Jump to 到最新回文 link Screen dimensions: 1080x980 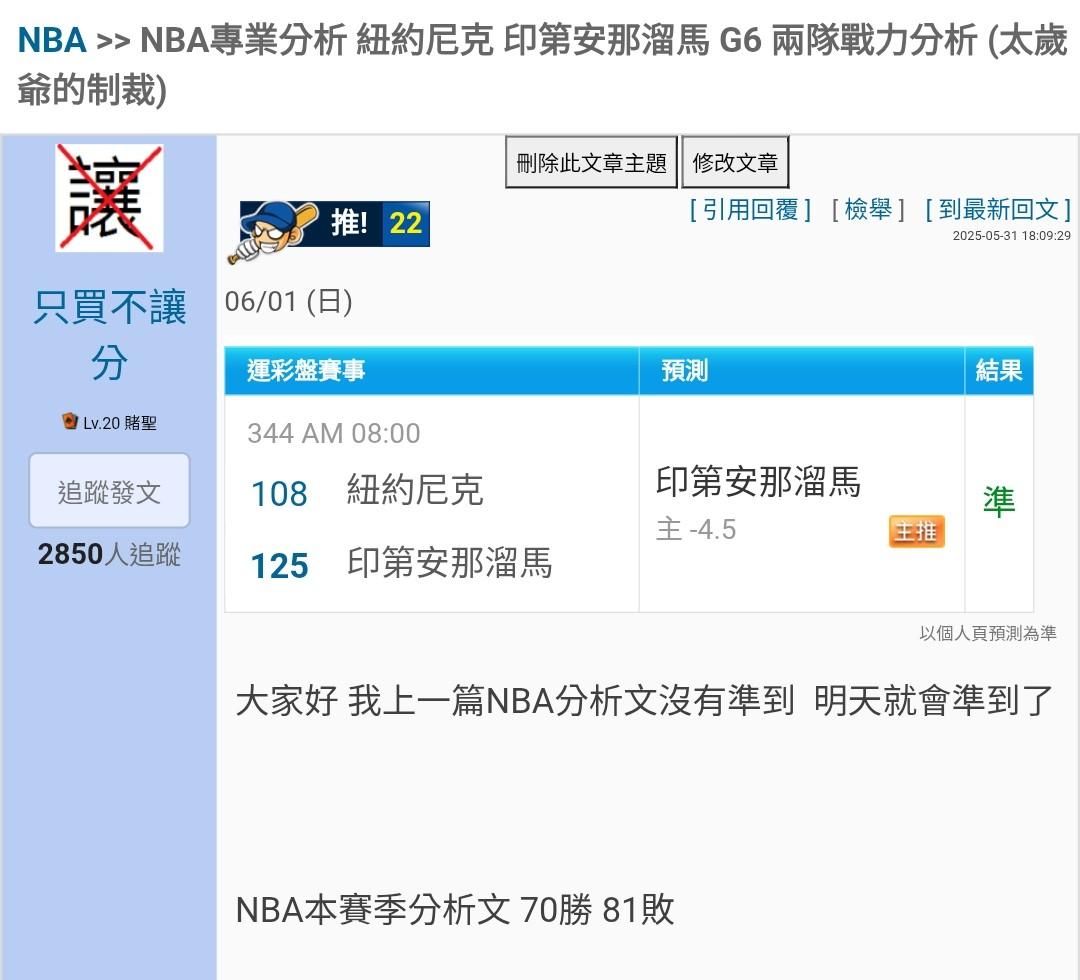pos(998,209)
